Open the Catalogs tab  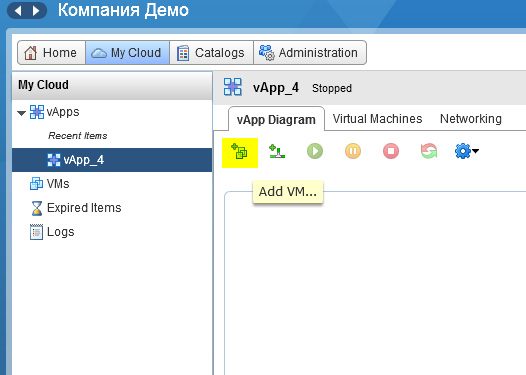click(x=211, y=53)
